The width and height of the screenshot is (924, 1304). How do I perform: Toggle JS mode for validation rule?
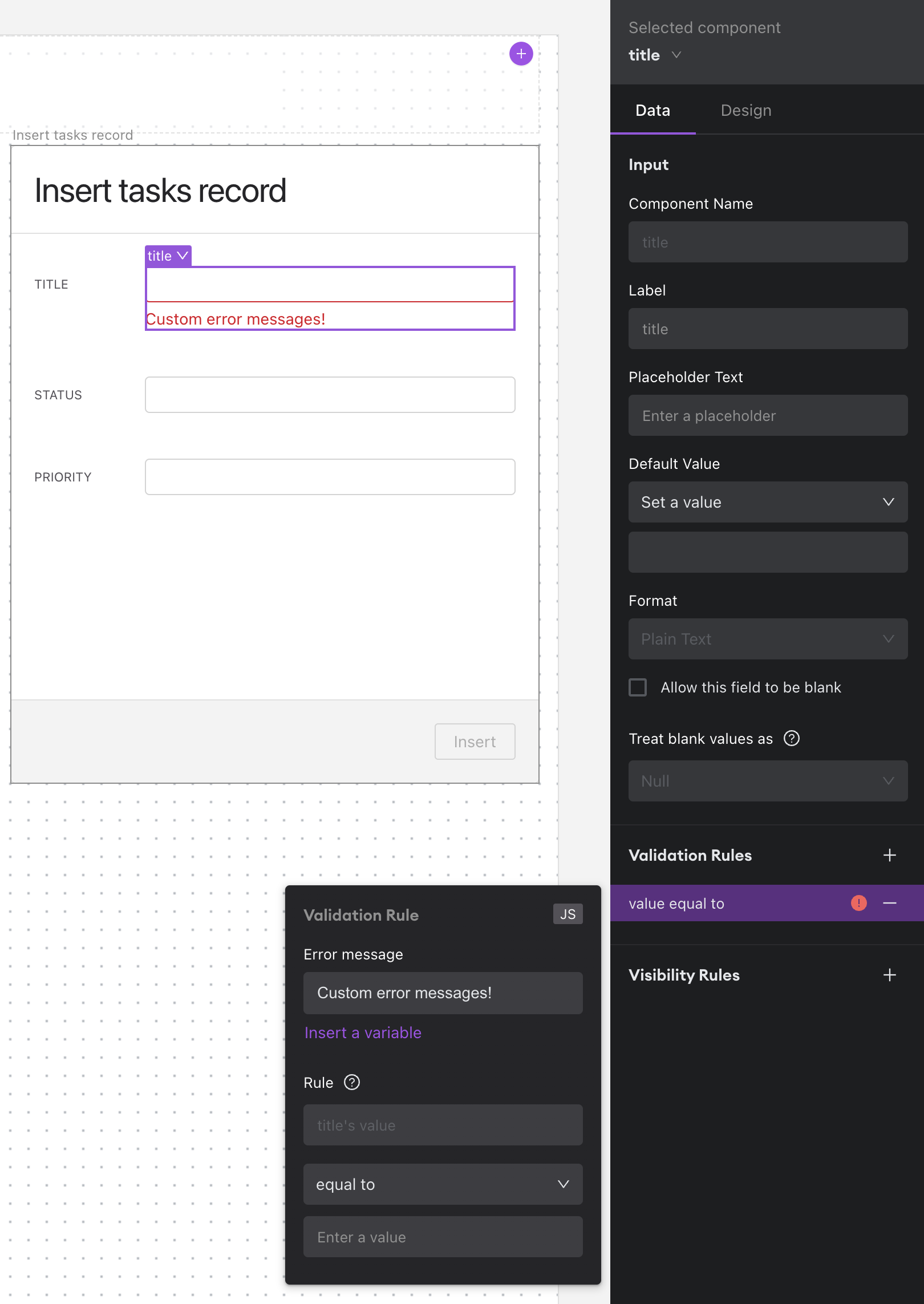(568, 914)
